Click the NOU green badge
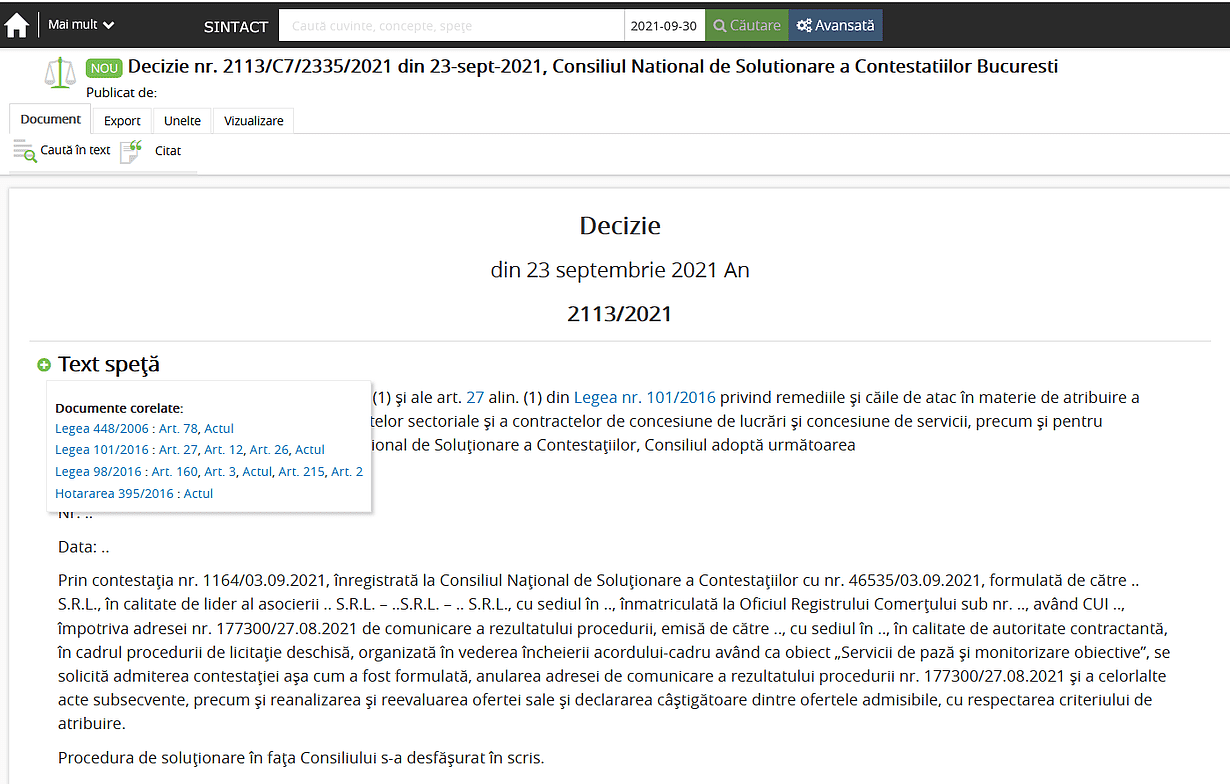Image resolution: width=1230 pixels, height=784 pixels. coord(104,68)
